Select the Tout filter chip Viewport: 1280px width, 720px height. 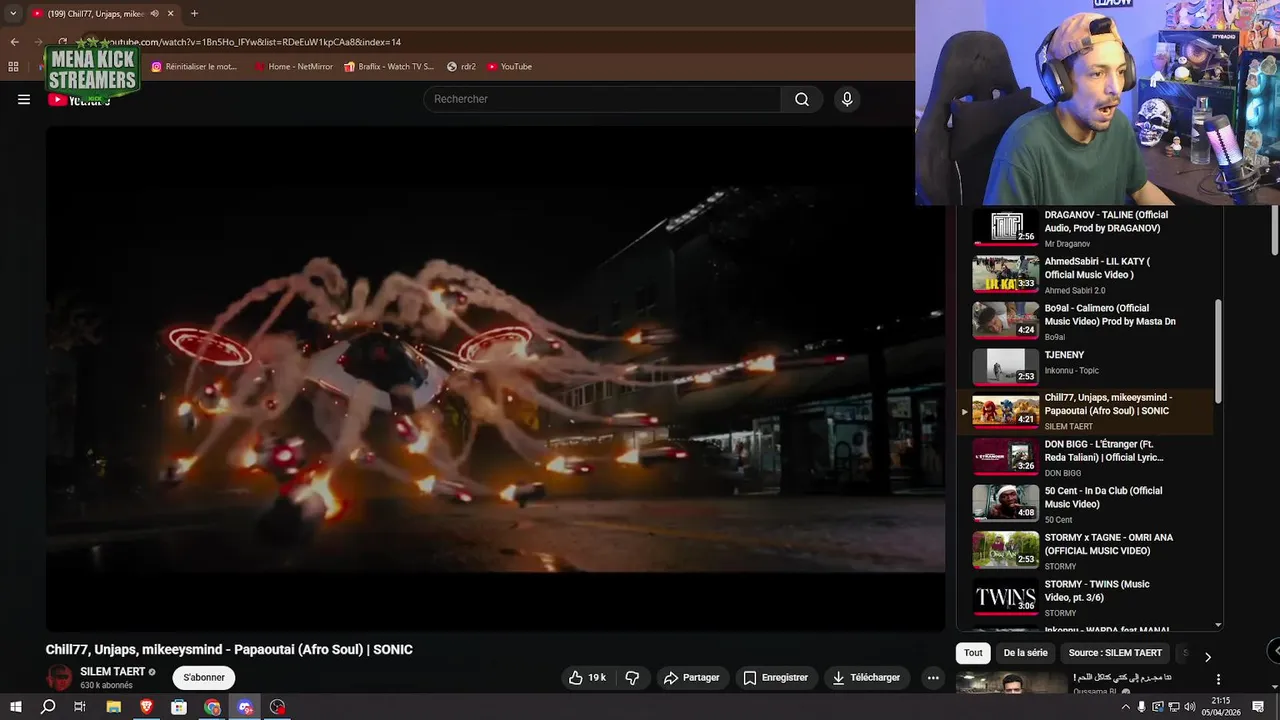(973, 653)
